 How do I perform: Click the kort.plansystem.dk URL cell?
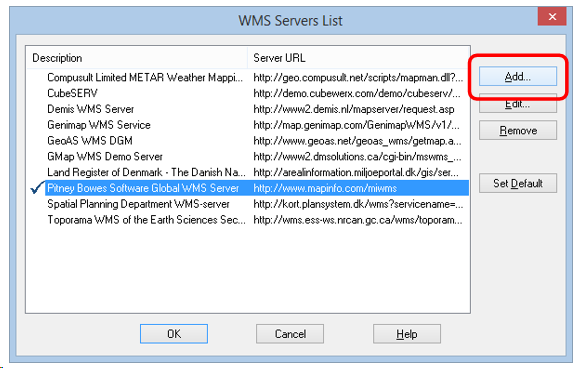358,204
